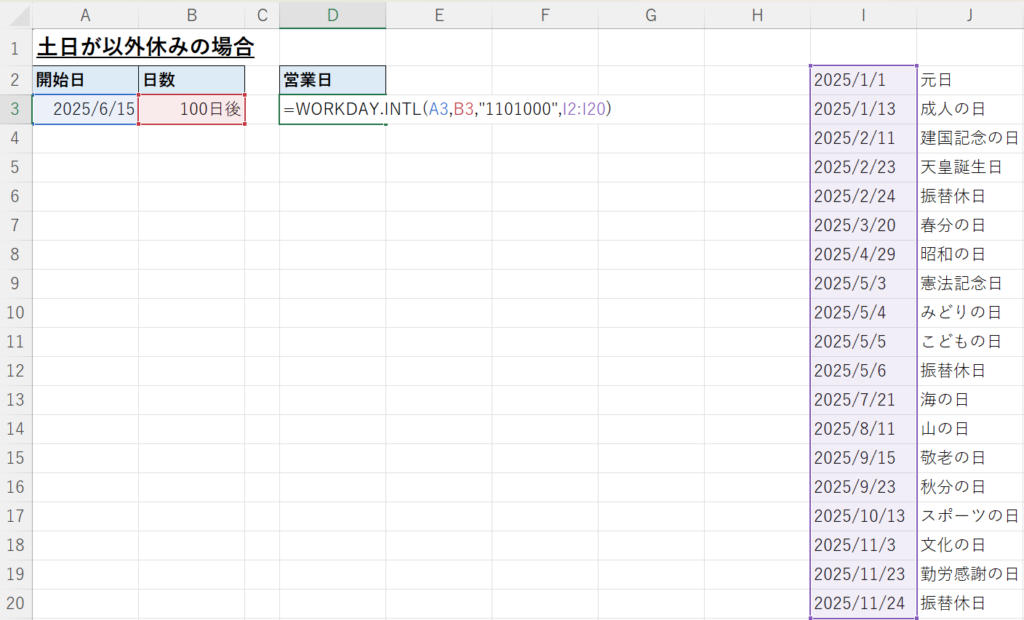
Task: Select the cell containing 100日後
Action: point(191,109)
